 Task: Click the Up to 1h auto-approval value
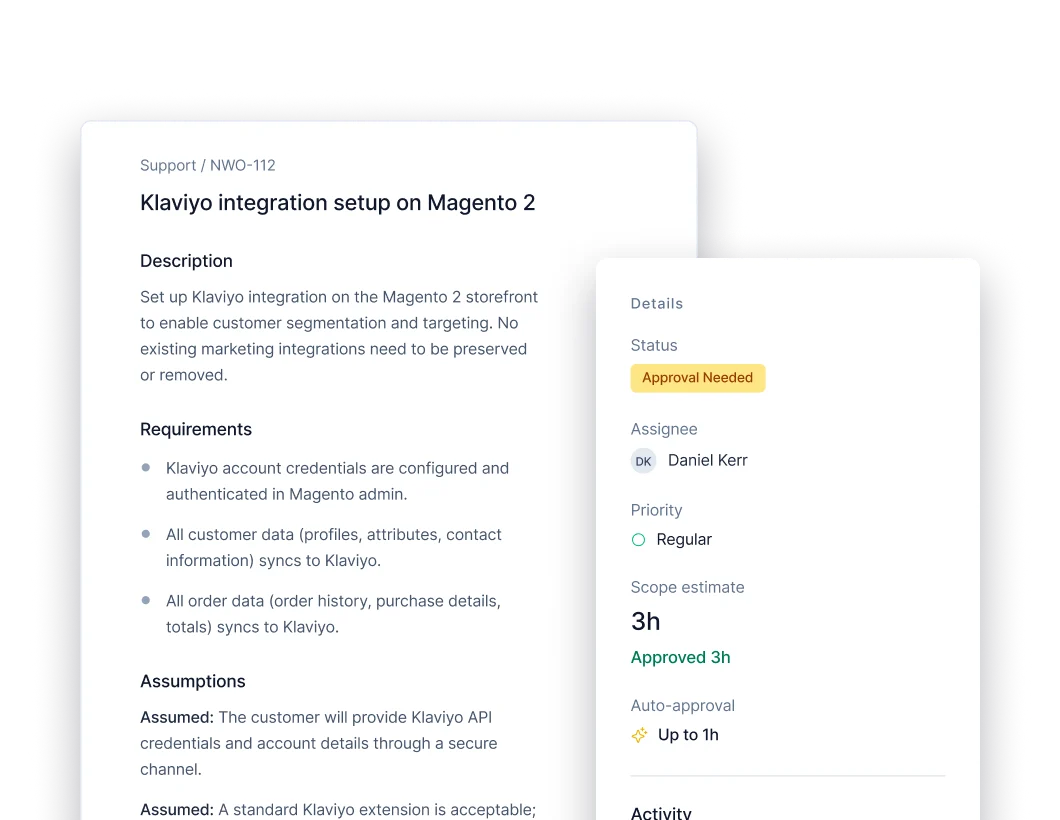coord(688,735)
